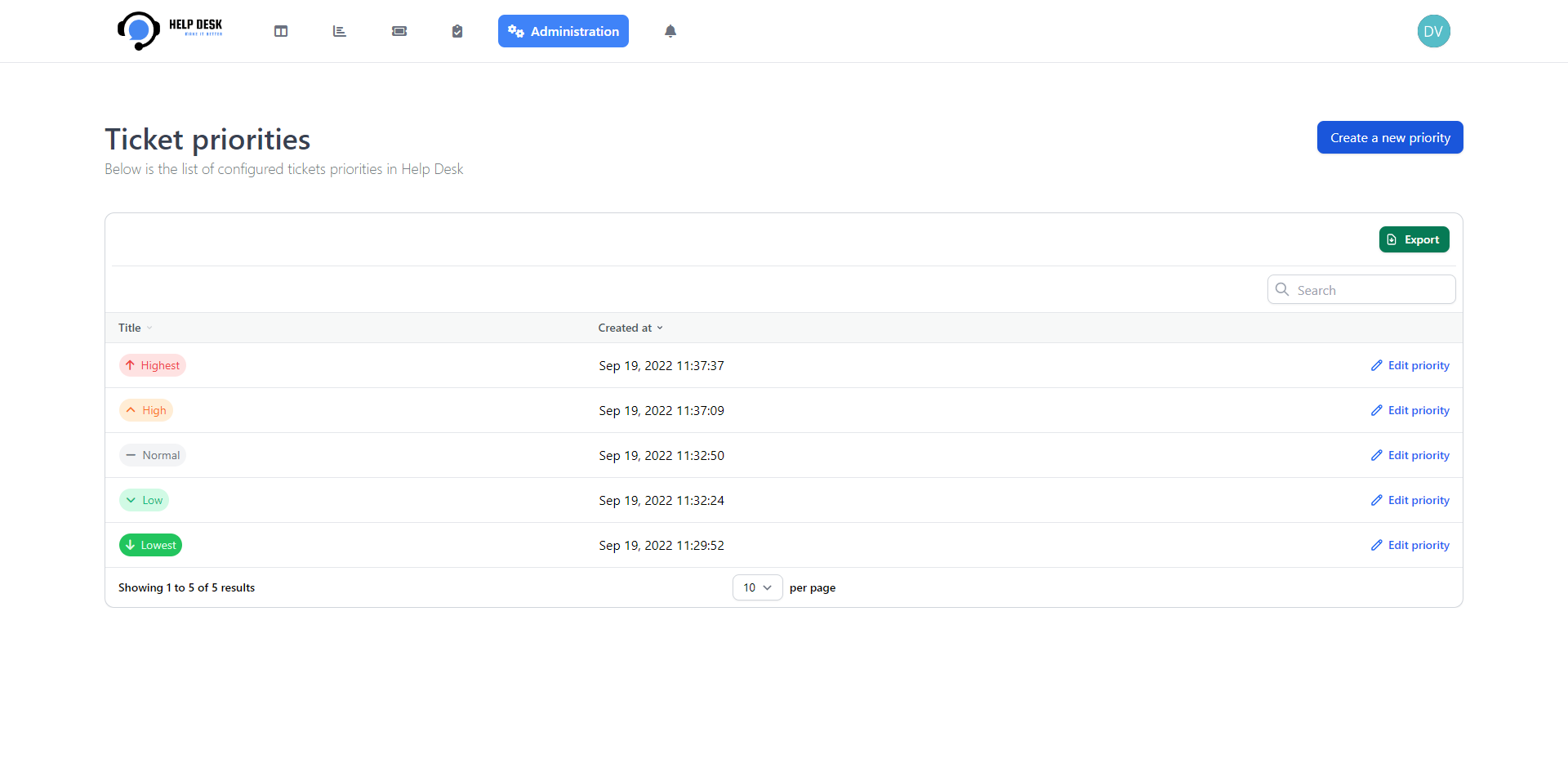1568x759 pixels.
Task: Edit priority for the Lowest row
Action: coord(1410,545)
